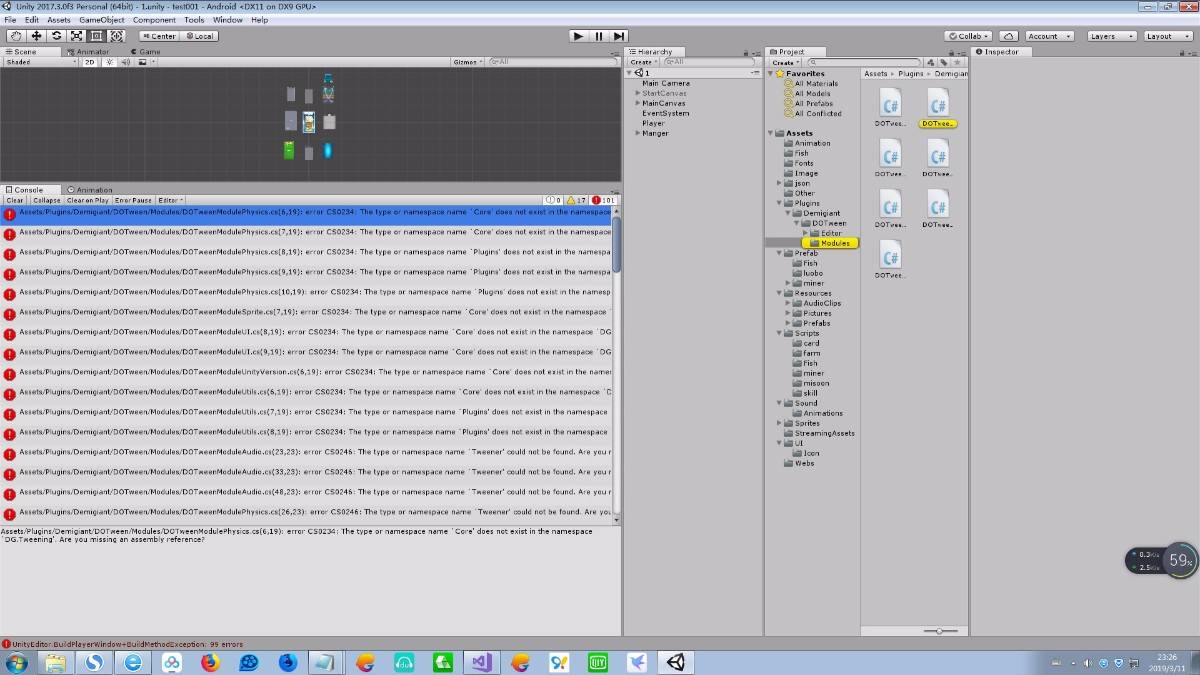Open Visual Studio from taskbar
1200x675 pixels.
[481, 662]
